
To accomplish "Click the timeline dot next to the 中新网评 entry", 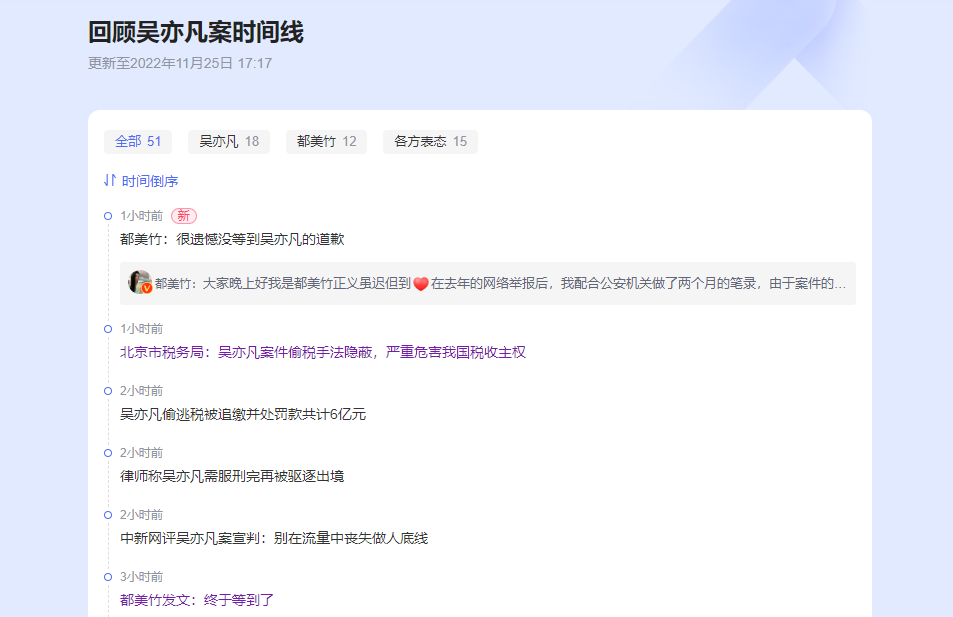I will click(108, 514).
